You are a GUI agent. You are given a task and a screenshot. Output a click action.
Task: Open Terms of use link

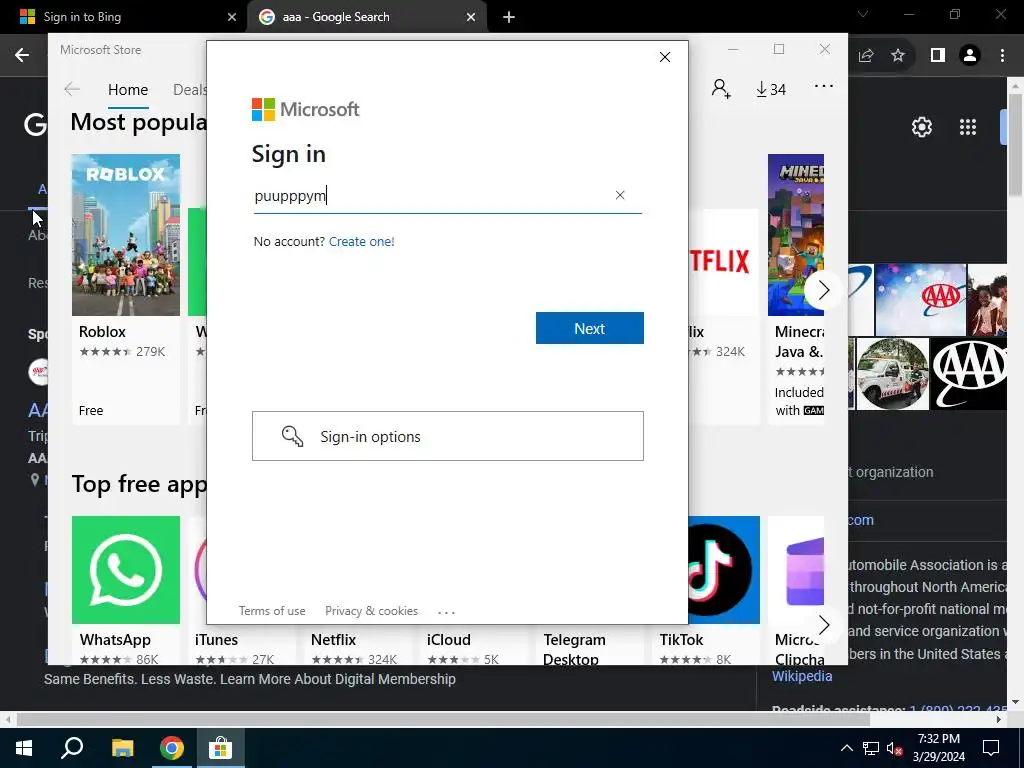point(272,611)
